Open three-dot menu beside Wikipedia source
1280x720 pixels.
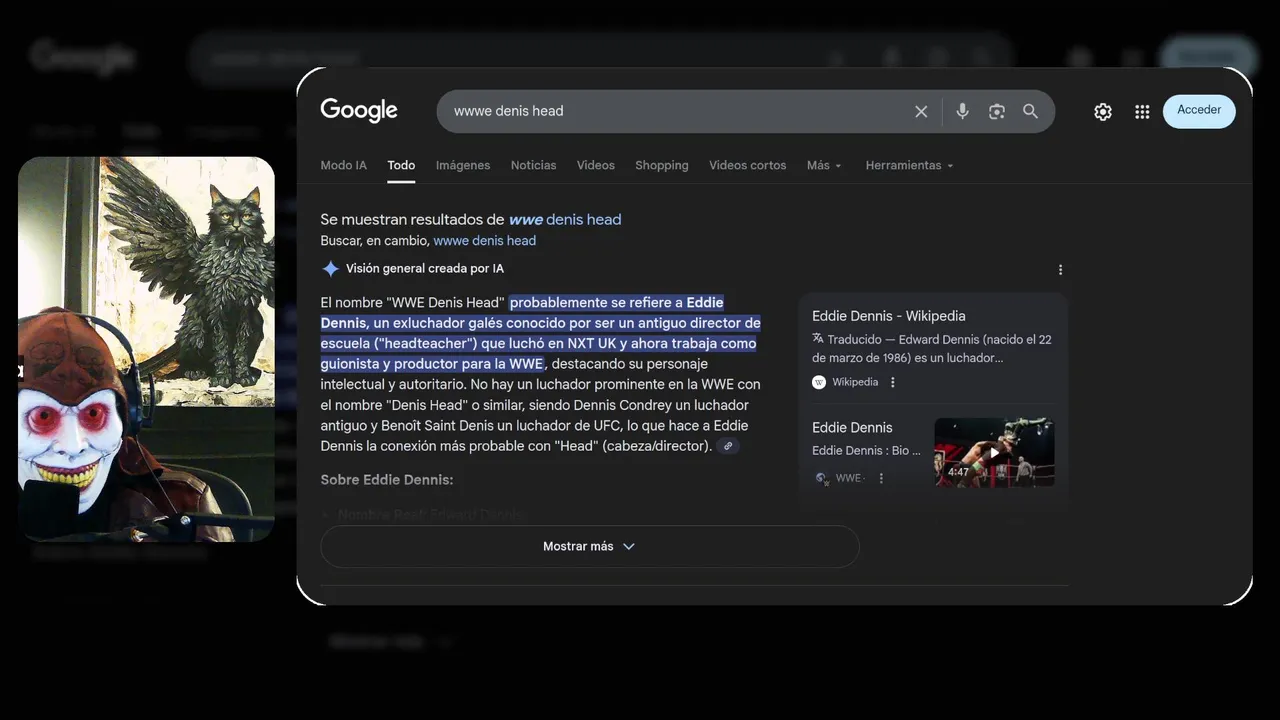[x=893, y=382]
